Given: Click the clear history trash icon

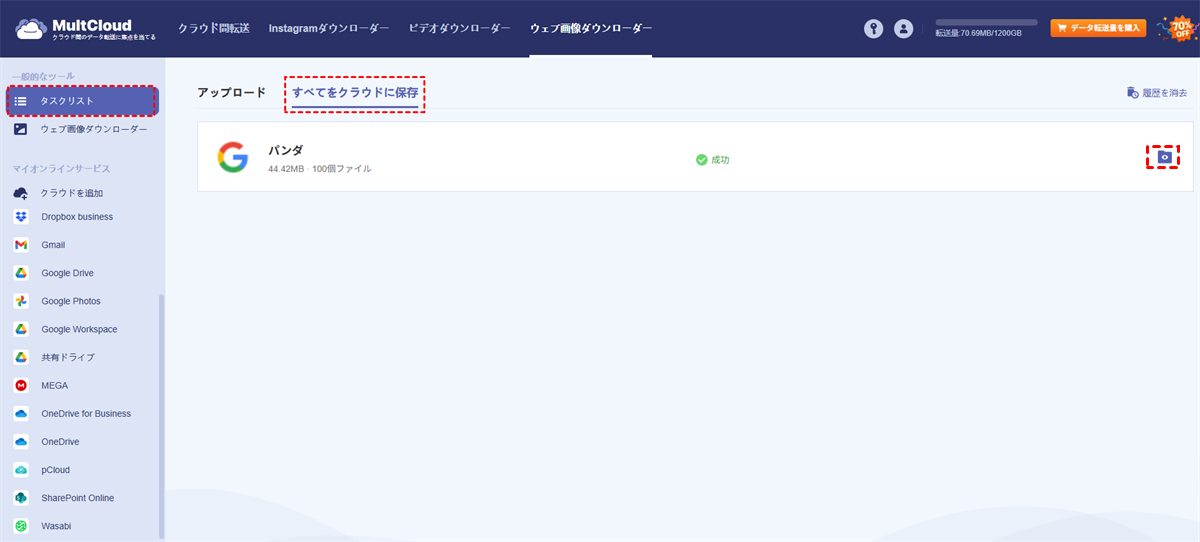Looking at the screenshot, I should click(x=1133, y=93).
